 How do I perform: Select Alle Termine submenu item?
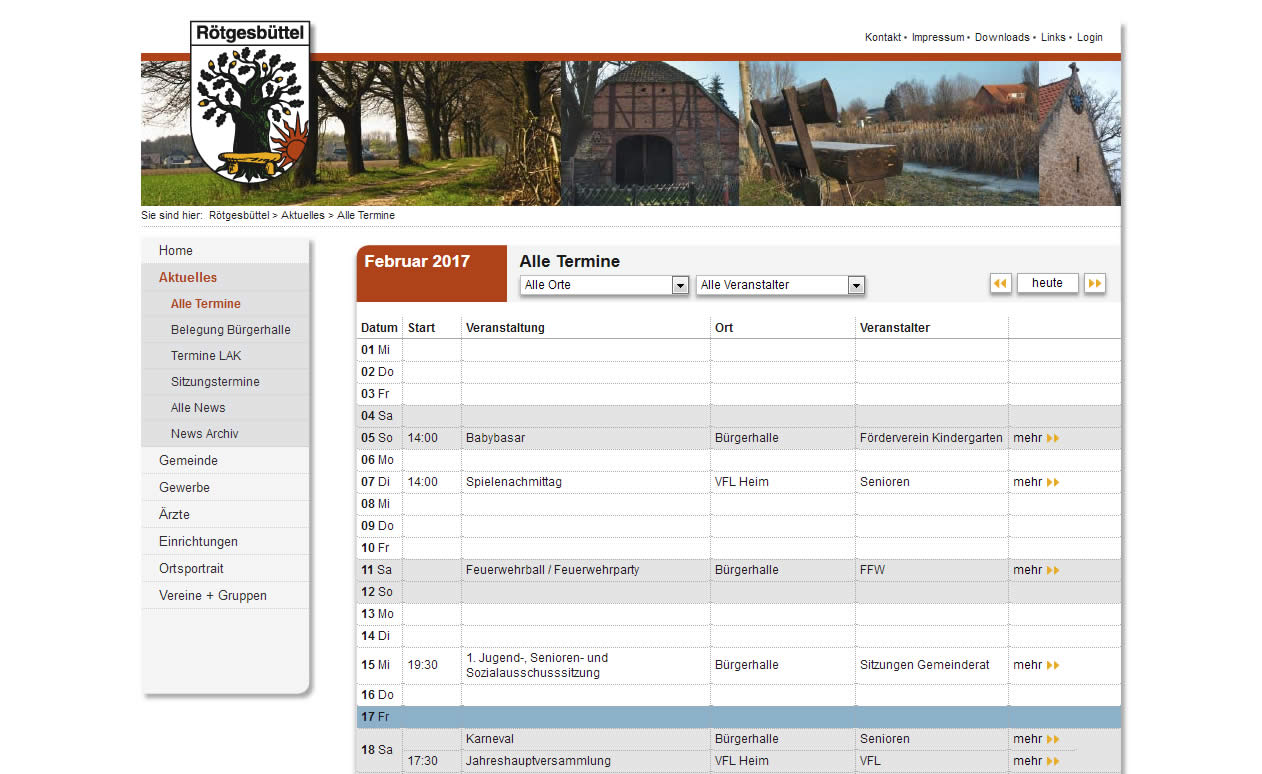click(226, 303)
